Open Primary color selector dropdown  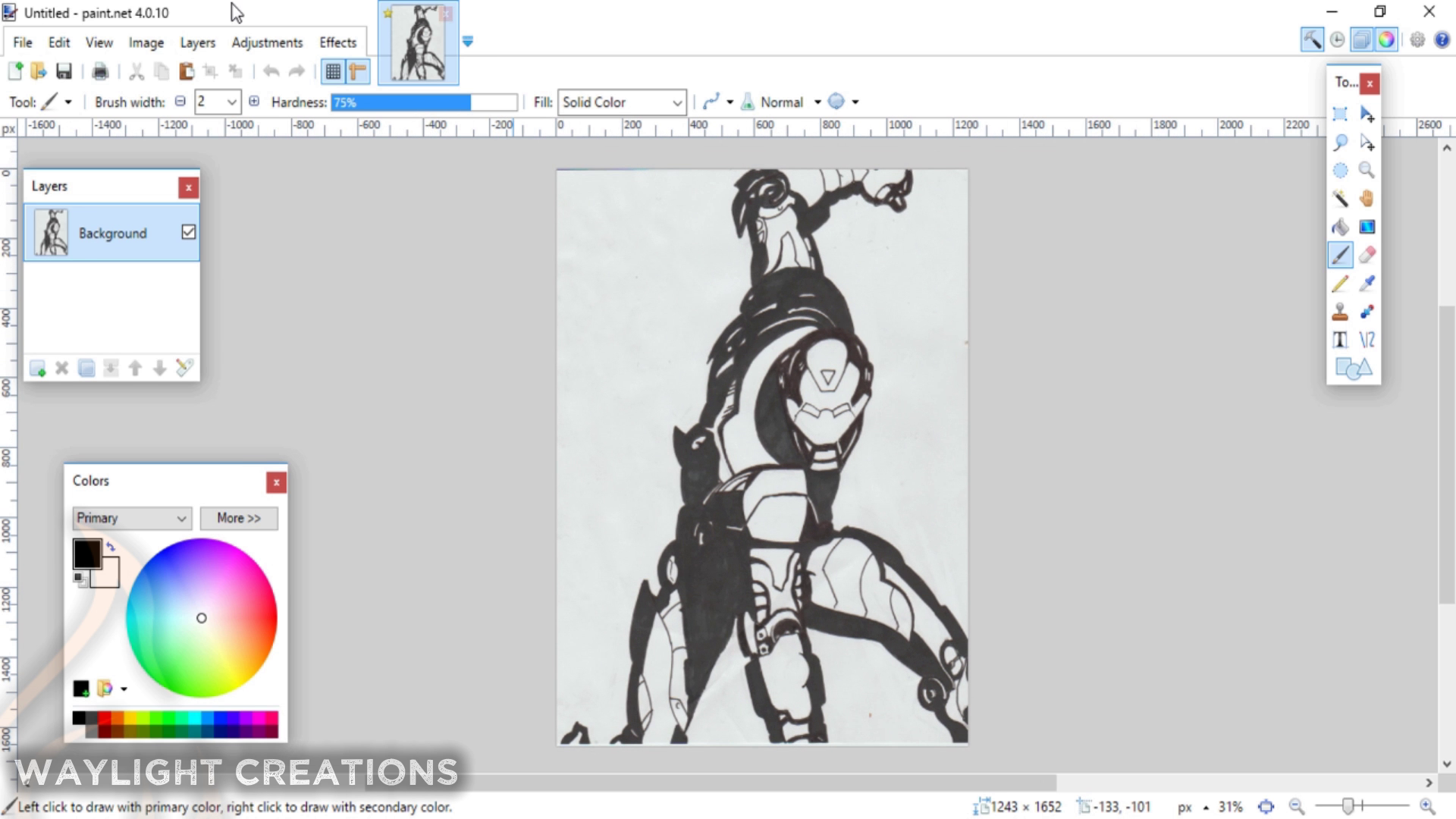132,518
